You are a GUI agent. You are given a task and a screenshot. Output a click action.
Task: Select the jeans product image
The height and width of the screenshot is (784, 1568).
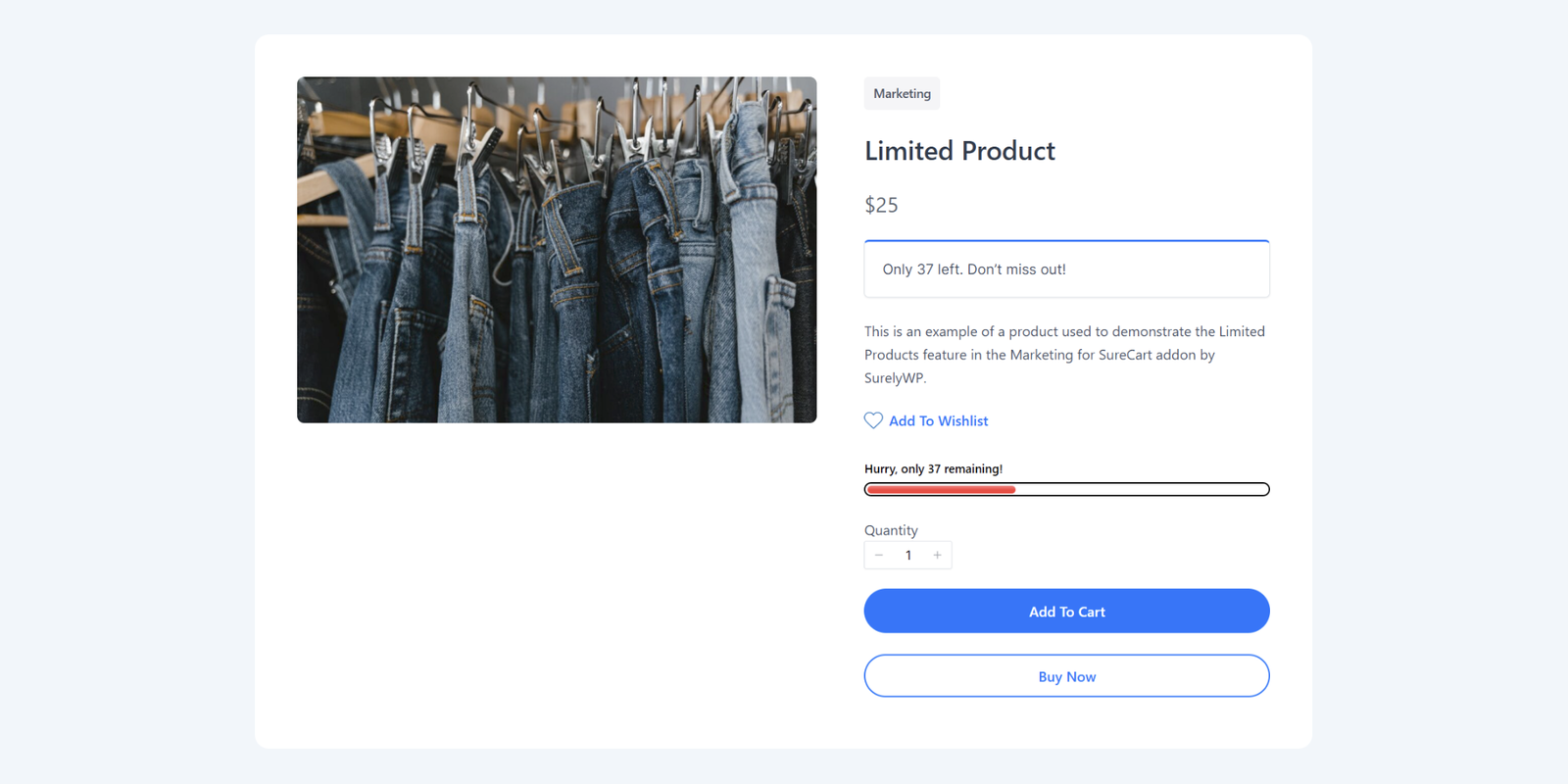click(556, 249)
